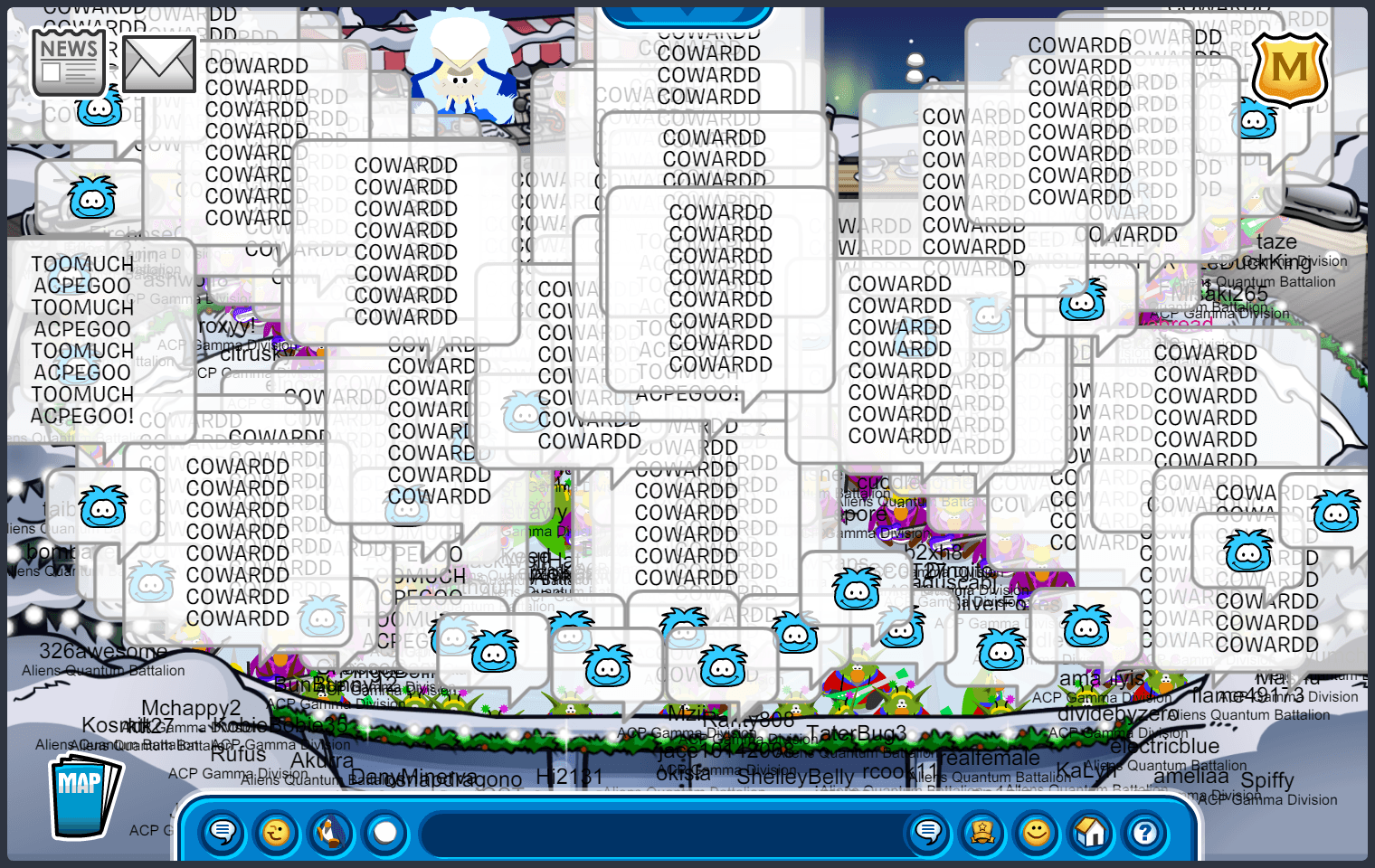
Task: Go to your igloo house icon
Action: click(1091, 832)
